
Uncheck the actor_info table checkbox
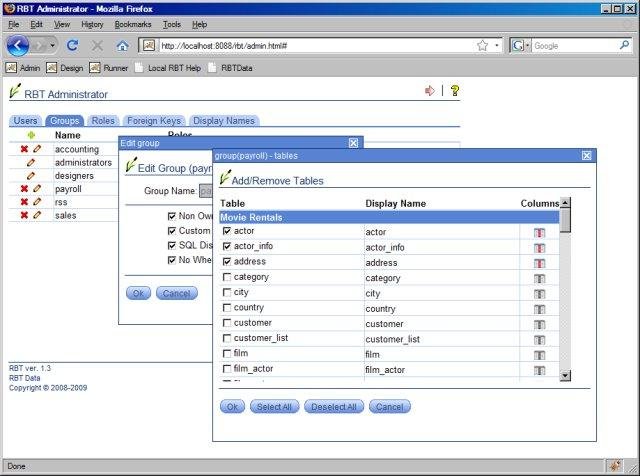[227, 246]
